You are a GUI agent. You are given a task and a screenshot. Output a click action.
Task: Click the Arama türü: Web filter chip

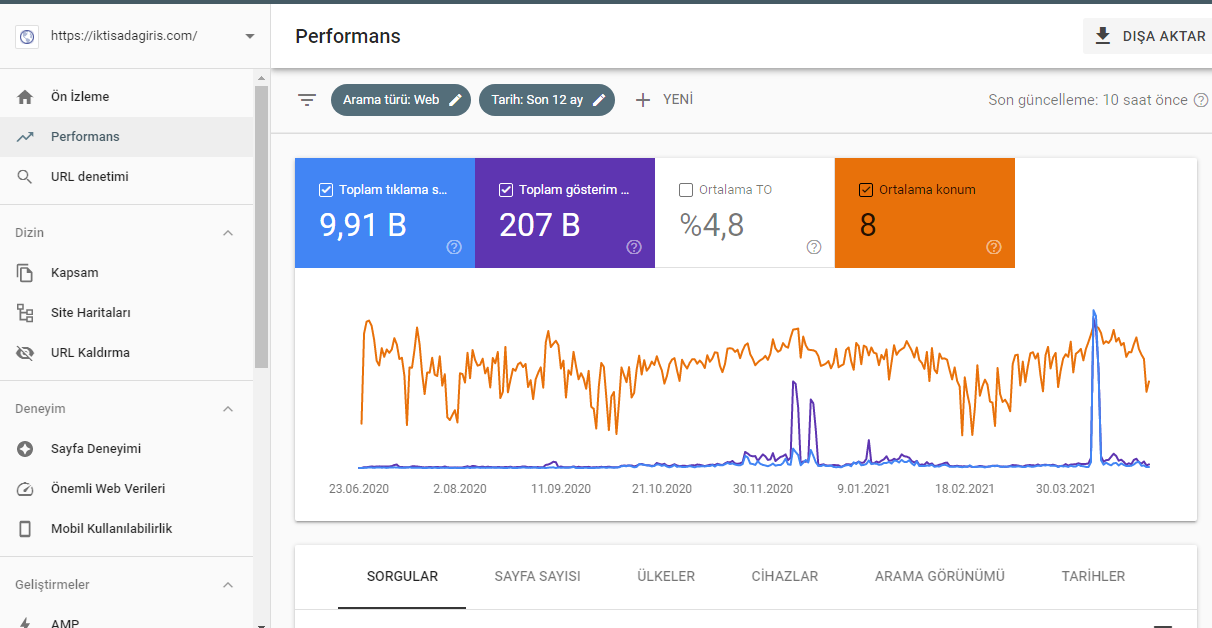coord(401,100)
